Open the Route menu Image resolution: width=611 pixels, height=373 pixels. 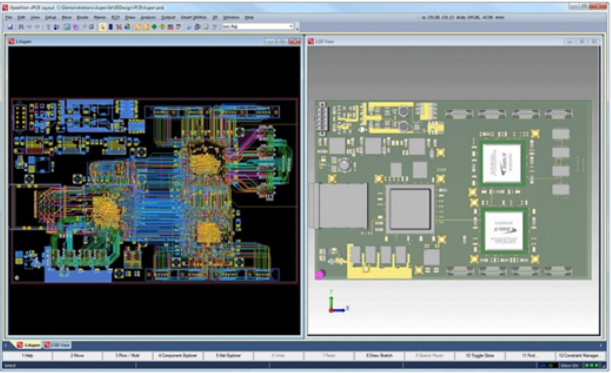[x=82, y=18]
